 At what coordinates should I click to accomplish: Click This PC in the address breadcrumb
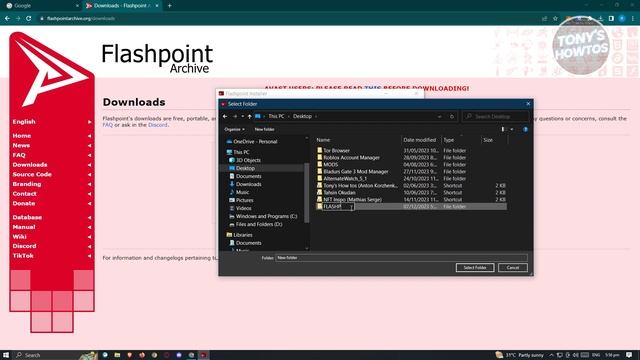[x=276, y=116]
